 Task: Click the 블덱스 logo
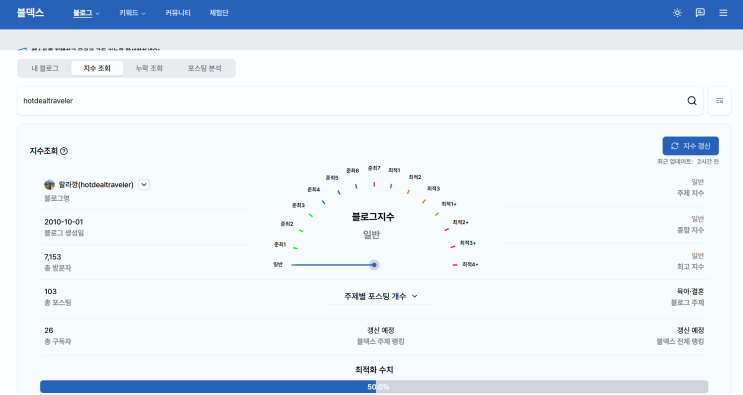tap(30, 13)
